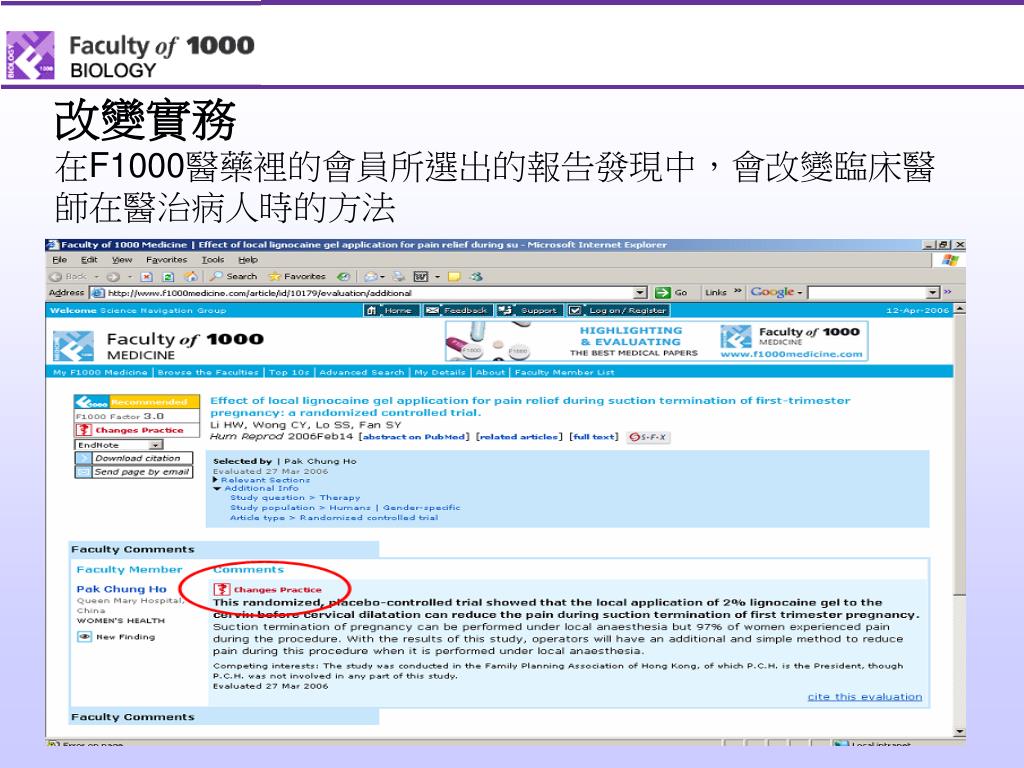Click the Faculty of 1000 Biology slide logo
Screen dimensions: 1024x768
tap(131, 56)
